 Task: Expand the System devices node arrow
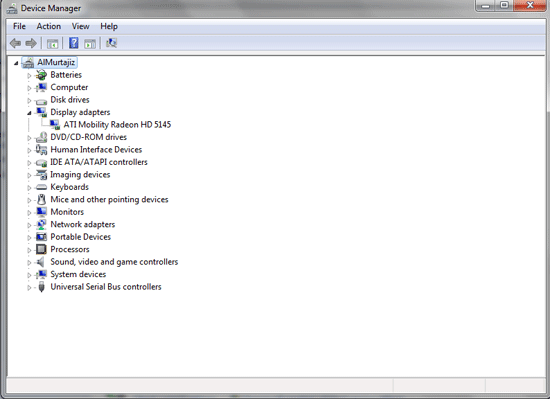pyautogui.click(x=29, y=275)
